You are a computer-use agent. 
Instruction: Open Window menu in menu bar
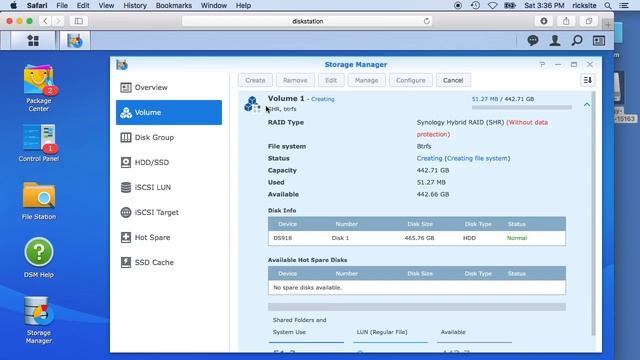point(213,5)
